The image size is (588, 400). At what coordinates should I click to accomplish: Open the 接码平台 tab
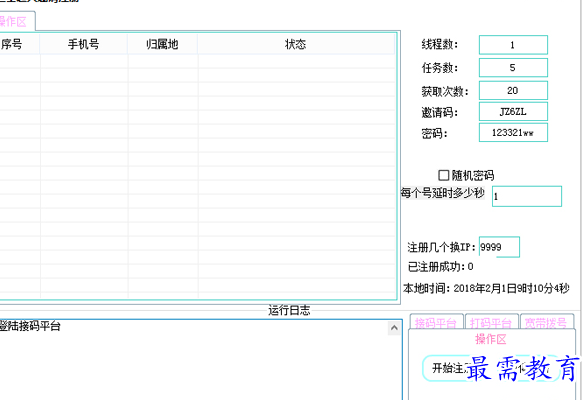pyautogui.click(x=436, y=322)
